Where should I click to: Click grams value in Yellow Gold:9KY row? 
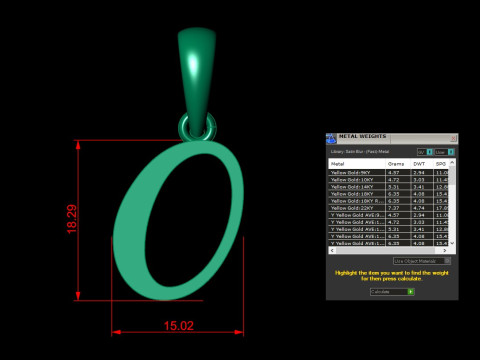[398, 172]
